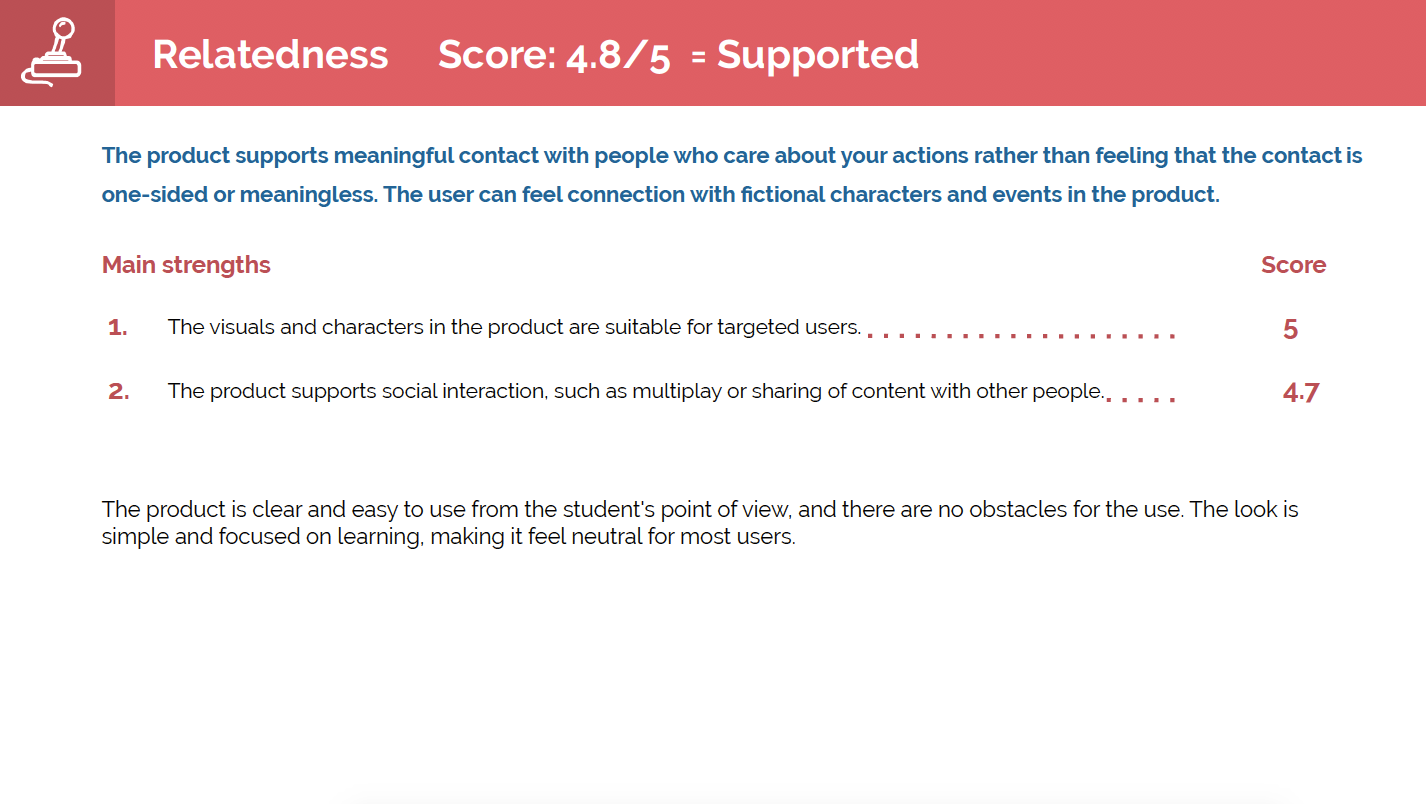Click the line 'simple and focused on learning'
Screen dimensions: 1426x804
(x=448, y=537)
